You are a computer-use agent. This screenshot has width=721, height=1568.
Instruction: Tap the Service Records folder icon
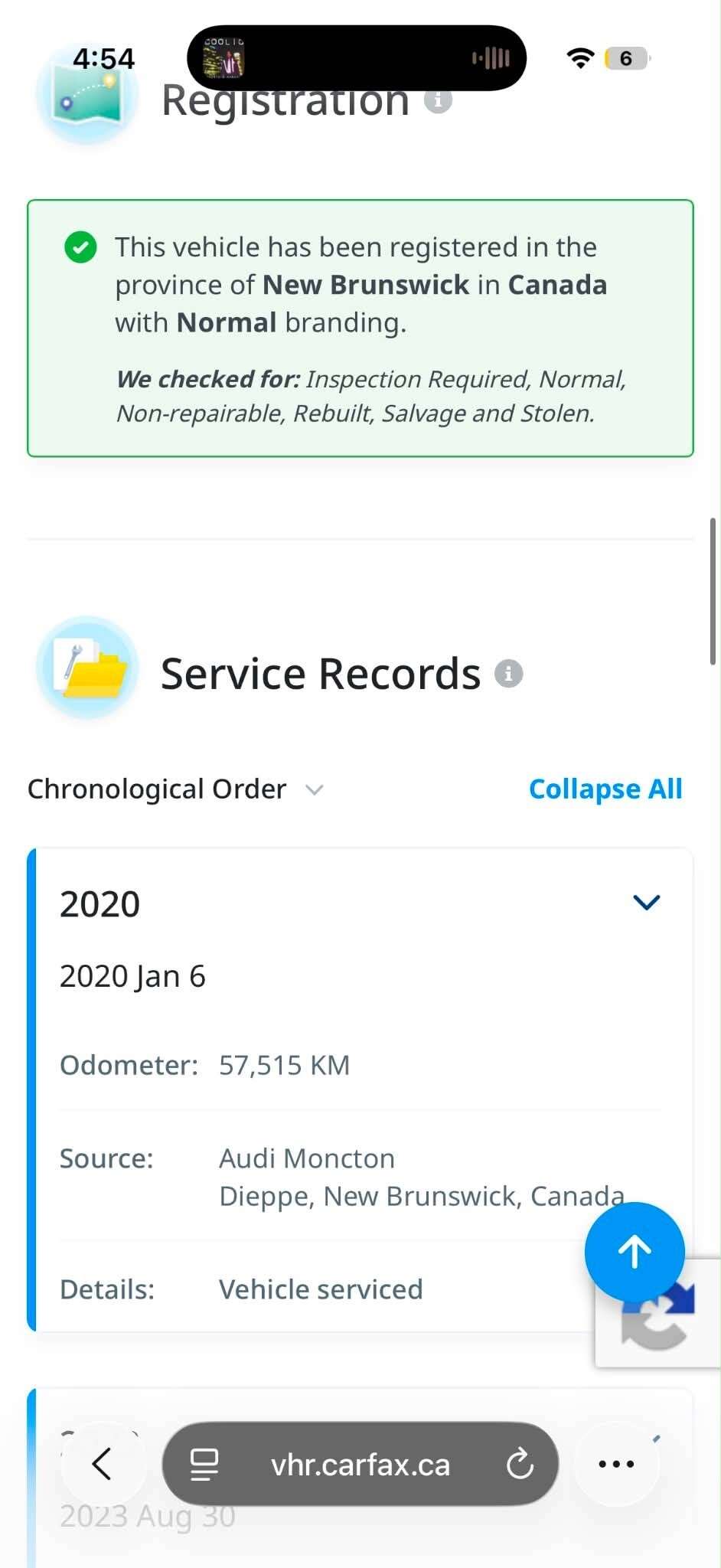[87, 668]
